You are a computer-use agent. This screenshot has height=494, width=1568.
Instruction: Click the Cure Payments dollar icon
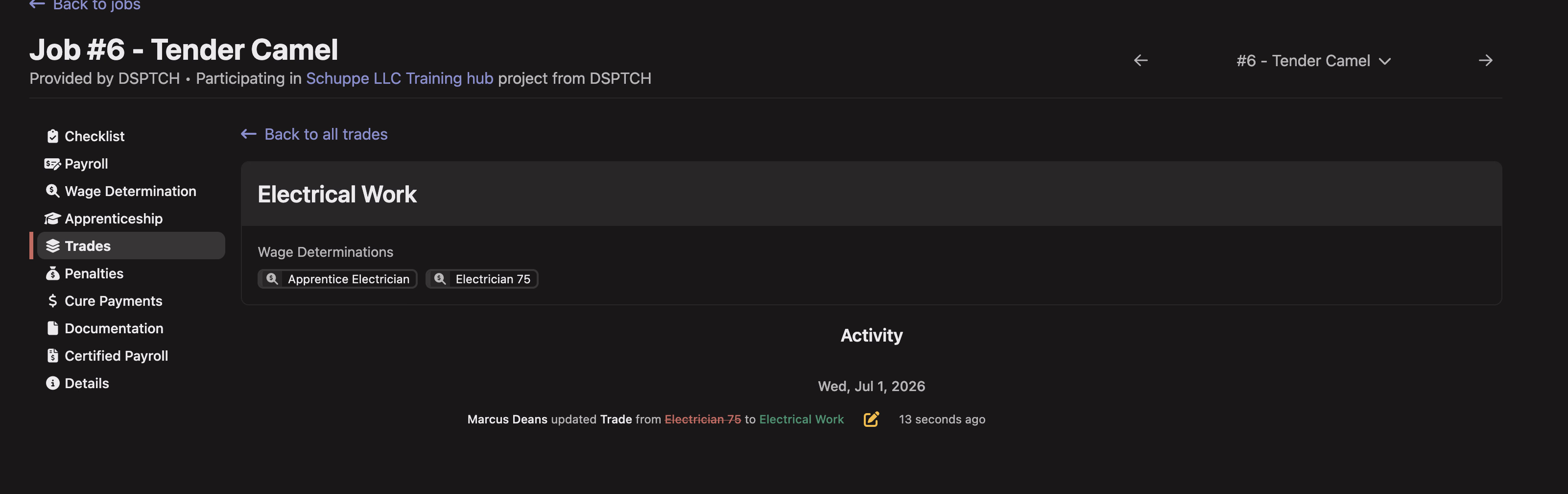52,301
